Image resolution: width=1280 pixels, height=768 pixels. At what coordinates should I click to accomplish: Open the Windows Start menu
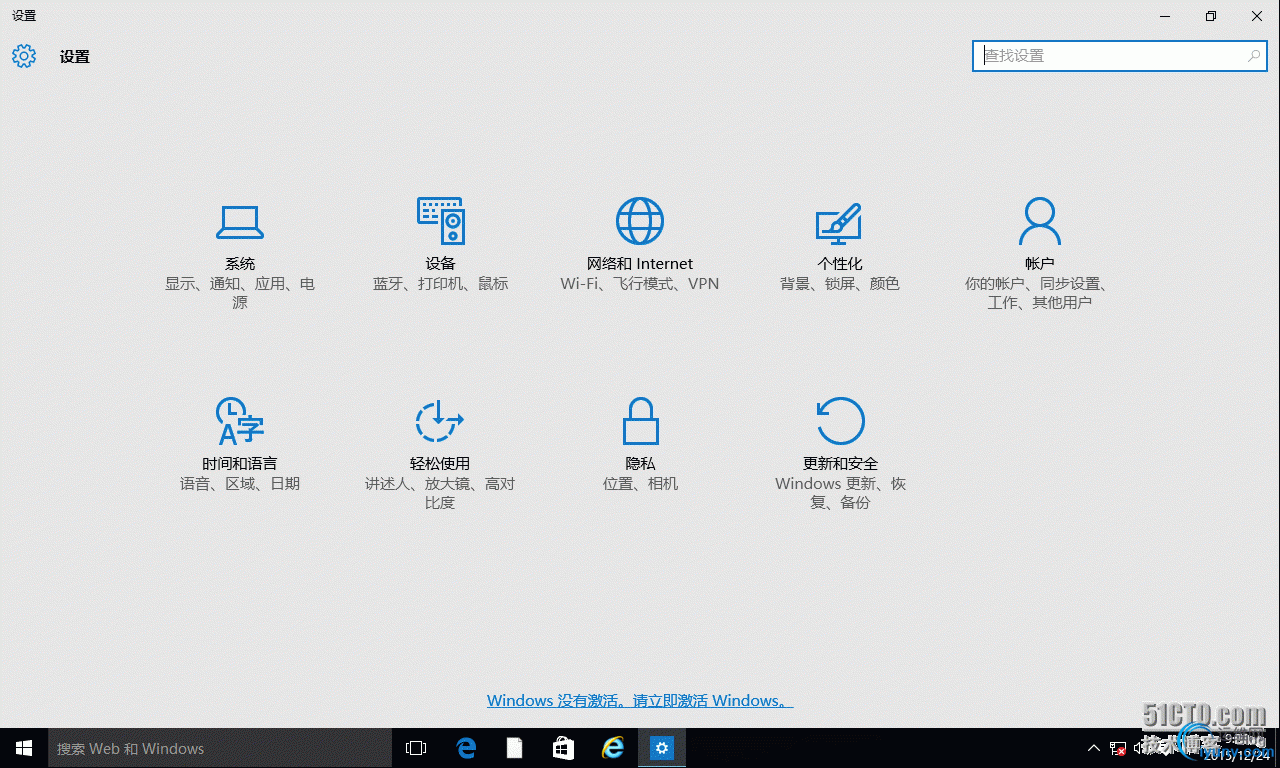(24, 748)
